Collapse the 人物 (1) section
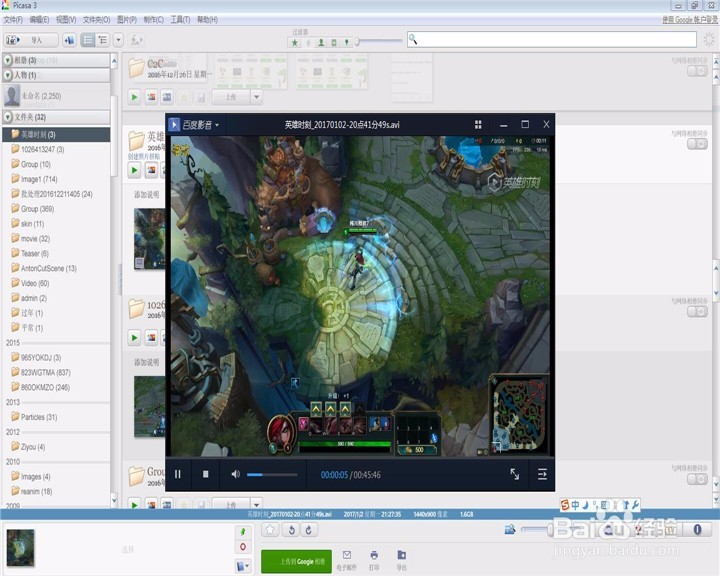 (x=8, y=75)
